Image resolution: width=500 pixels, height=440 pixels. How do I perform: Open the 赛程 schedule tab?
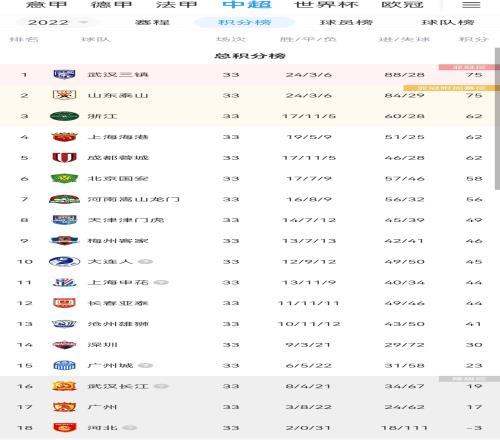pos(152,22)
